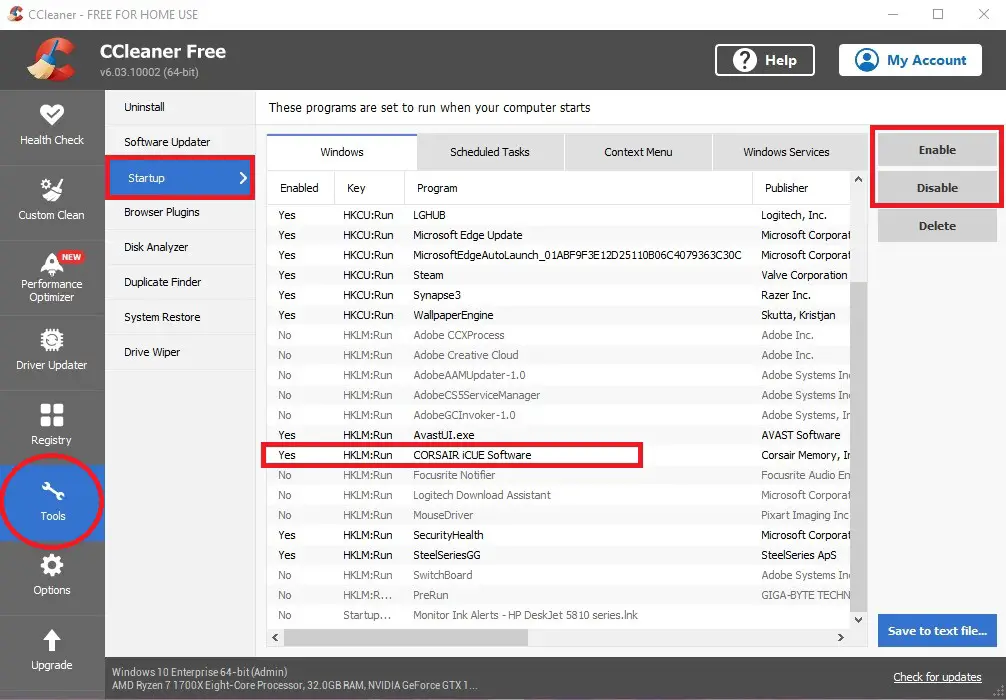
Task: Switch to the Windows tab
Action: coord(342,152)
